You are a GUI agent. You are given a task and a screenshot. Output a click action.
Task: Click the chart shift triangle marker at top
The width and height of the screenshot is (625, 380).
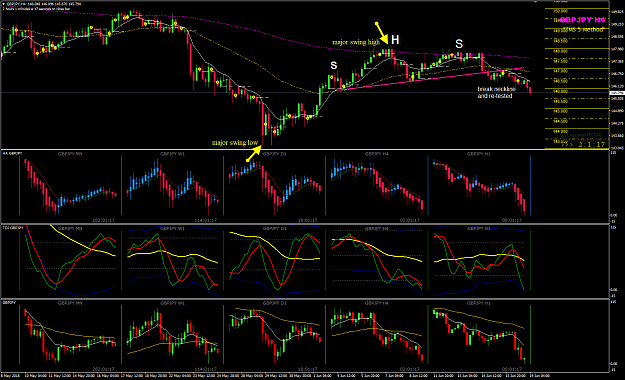pos(536,2)
